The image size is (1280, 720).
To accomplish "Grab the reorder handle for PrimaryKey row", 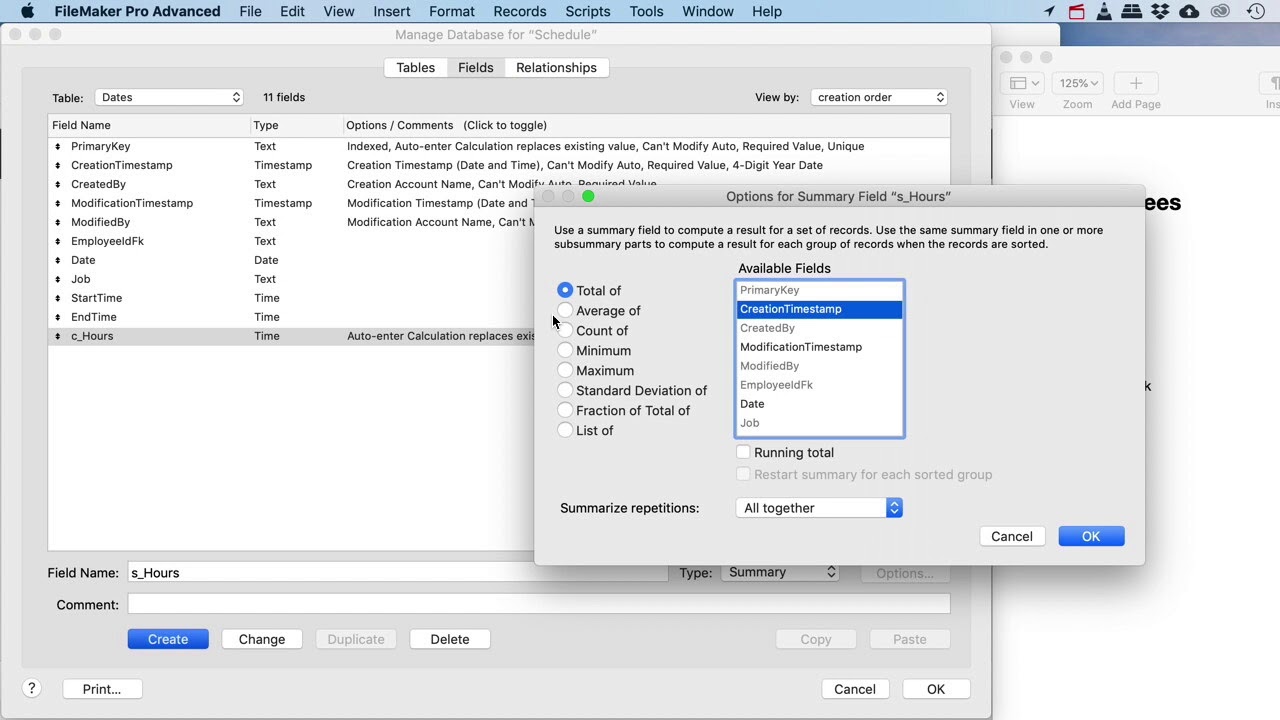I will (58, 146).
